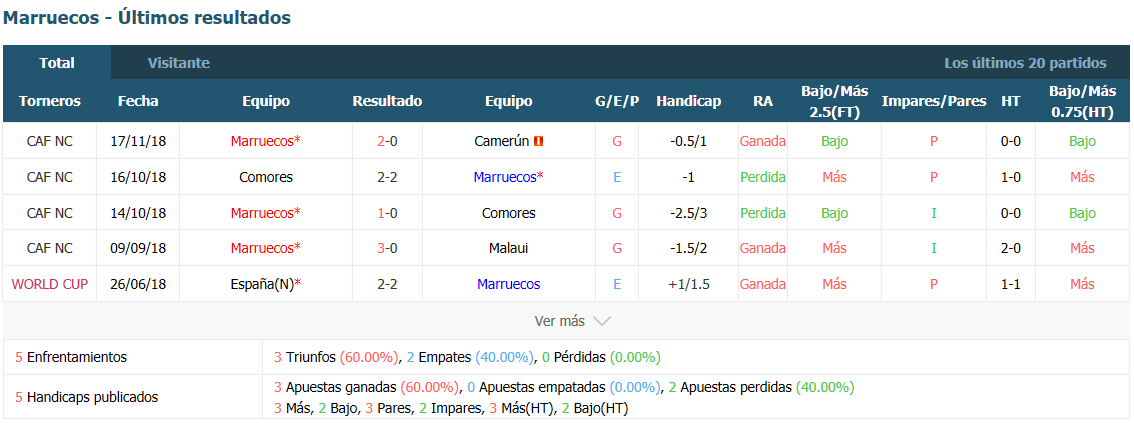Click the Ver más text

tap(559, 321)
